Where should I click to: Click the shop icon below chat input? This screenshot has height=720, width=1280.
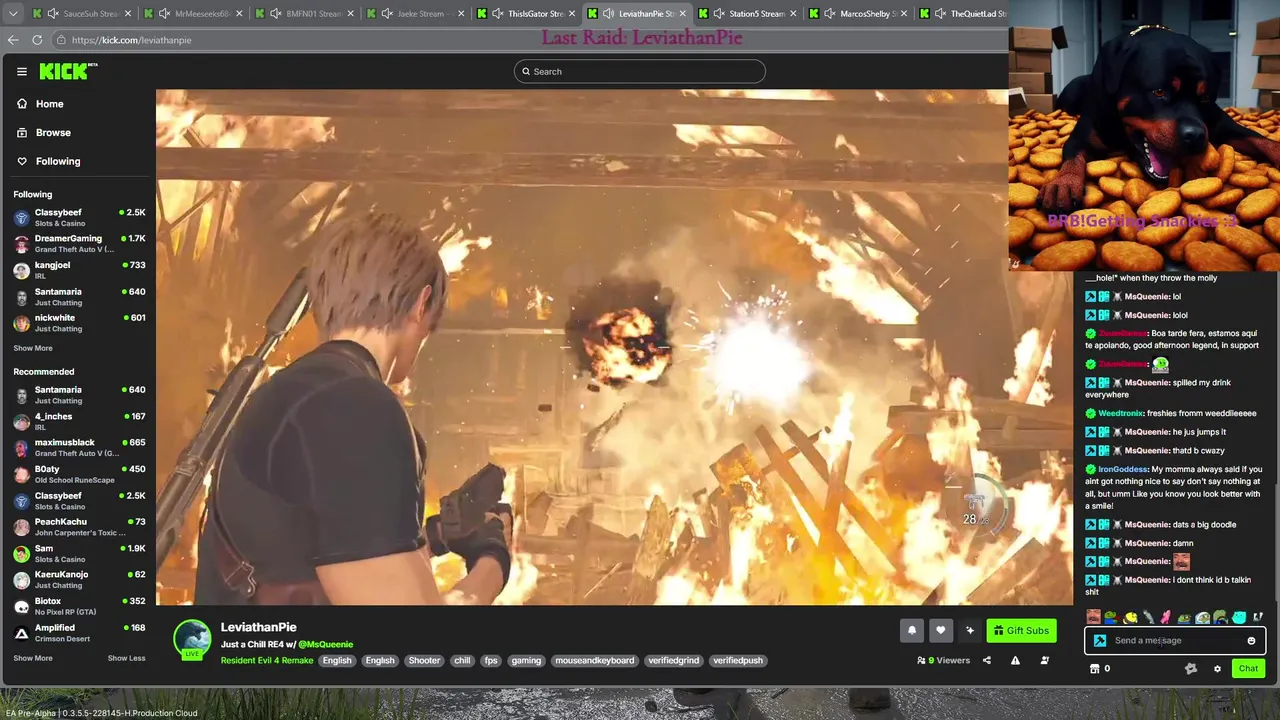point(1094,669)
